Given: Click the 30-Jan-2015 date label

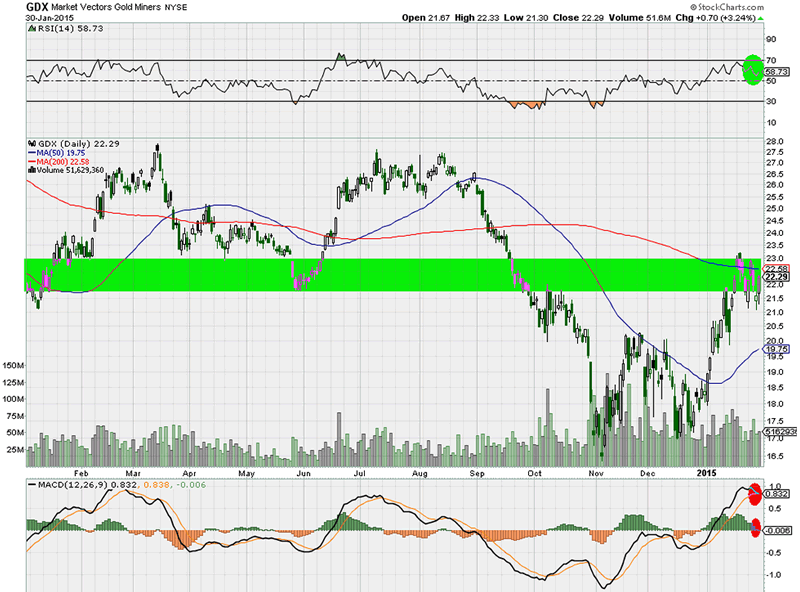Looking at the screenshot, I should 52,18.
